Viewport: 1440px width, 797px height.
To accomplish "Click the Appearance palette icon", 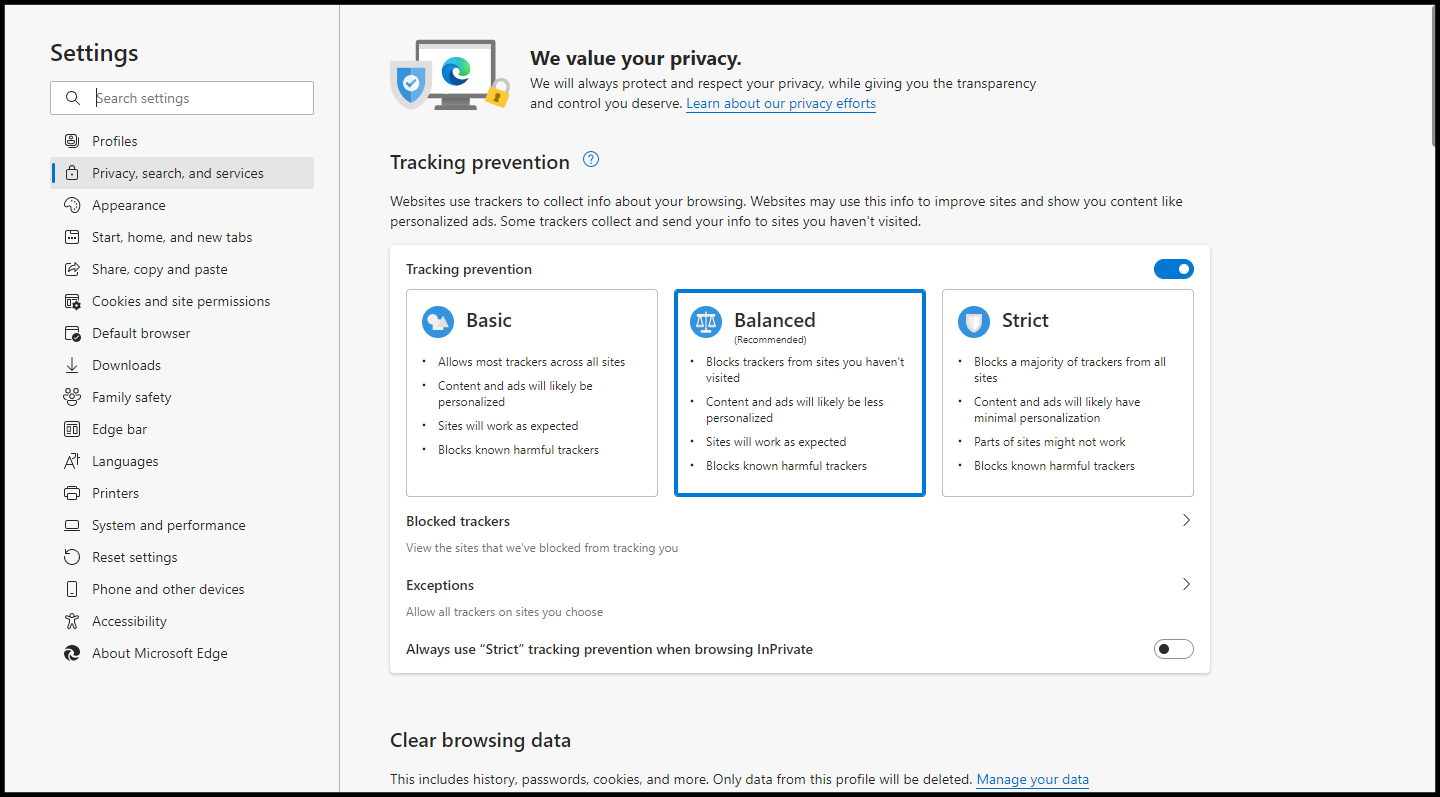I will [x=72, y=205].
